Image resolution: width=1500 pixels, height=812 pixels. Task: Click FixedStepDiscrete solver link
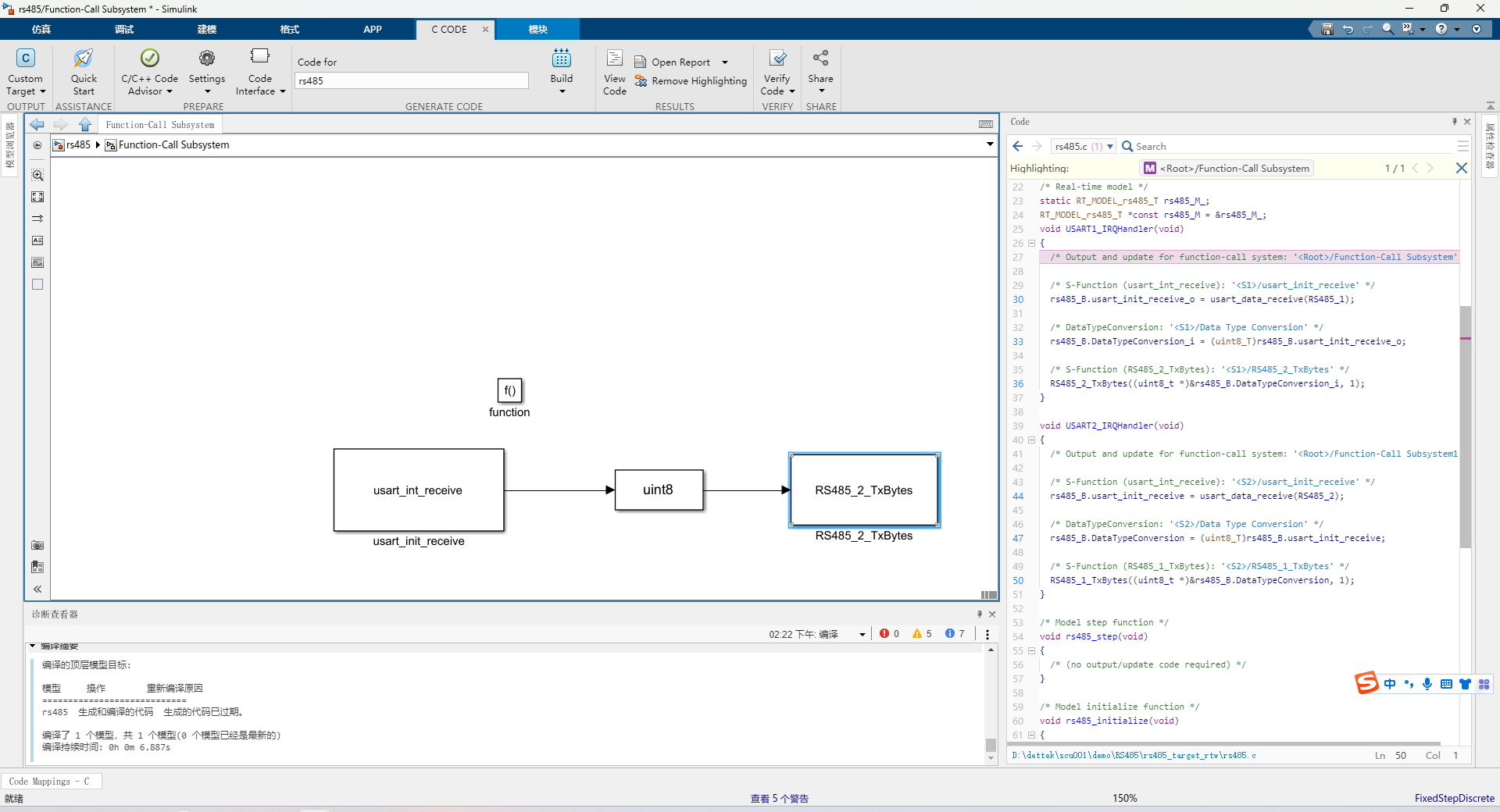(1454, 798)
